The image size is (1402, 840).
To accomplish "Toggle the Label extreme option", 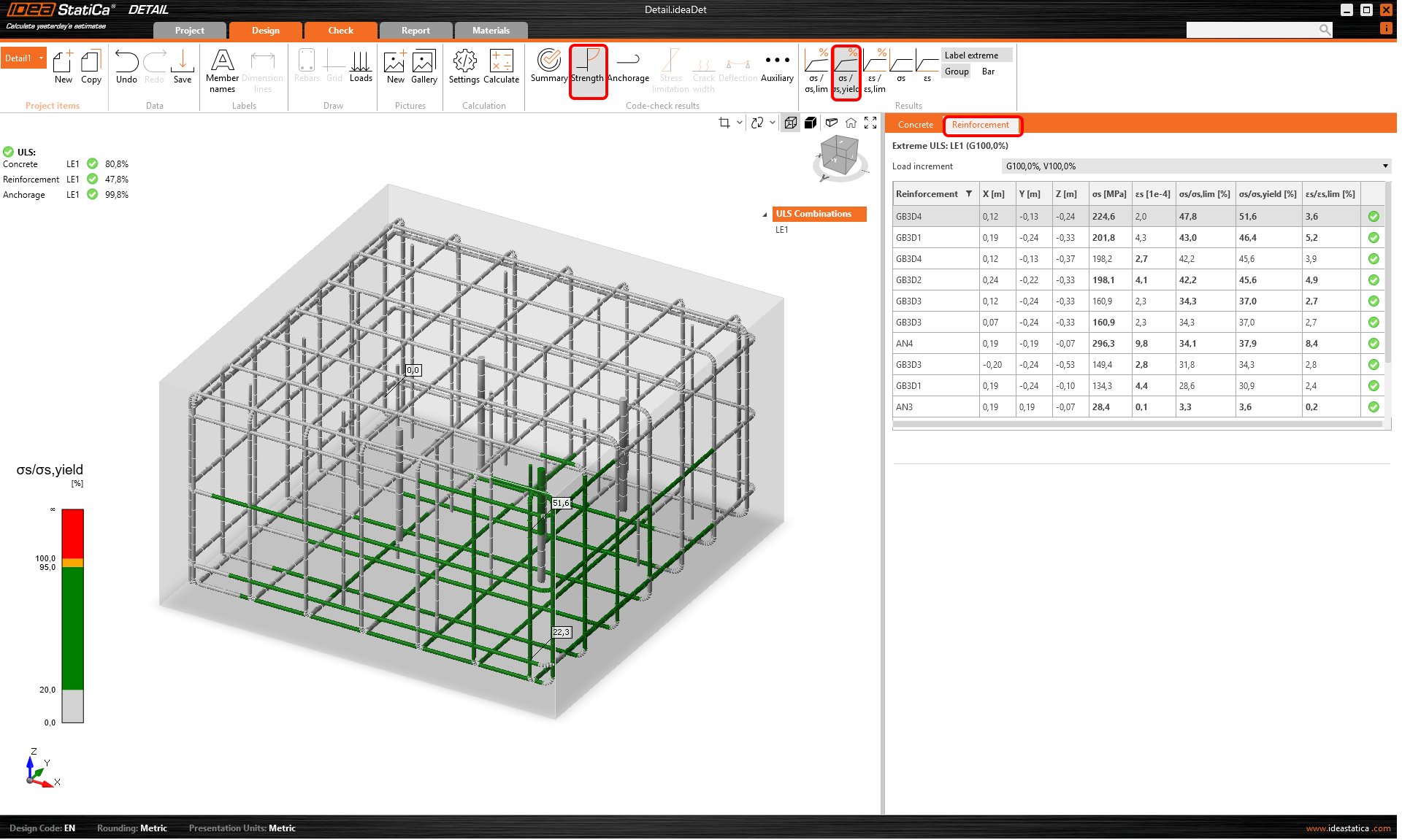I will point(971,55).
